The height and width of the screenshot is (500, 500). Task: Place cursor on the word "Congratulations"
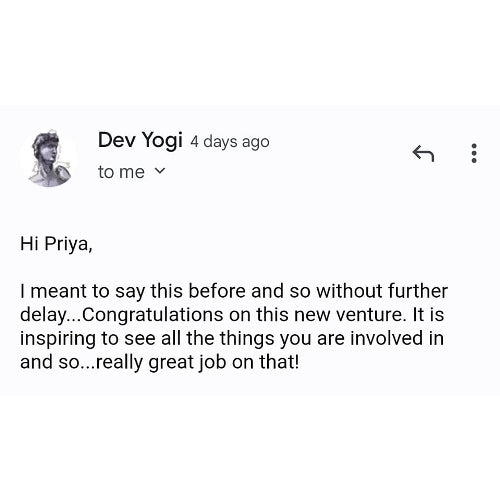[152, 315]
